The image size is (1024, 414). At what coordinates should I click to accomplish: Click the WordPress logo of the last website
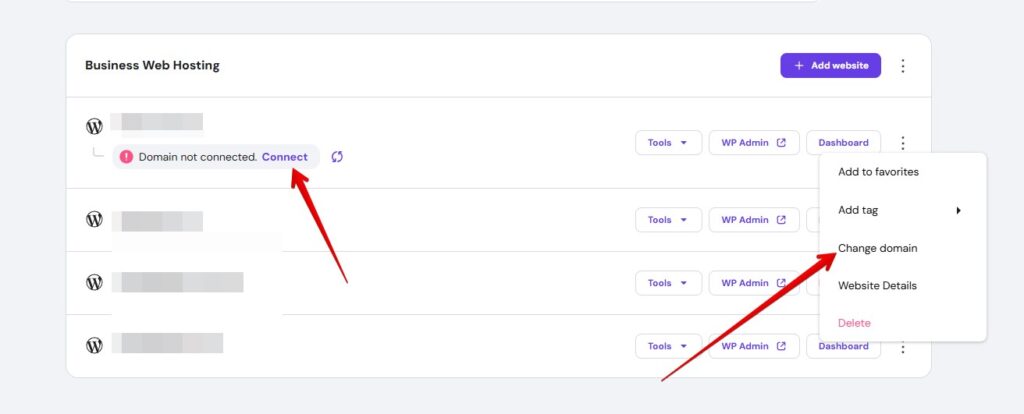[x=94, y=345]
